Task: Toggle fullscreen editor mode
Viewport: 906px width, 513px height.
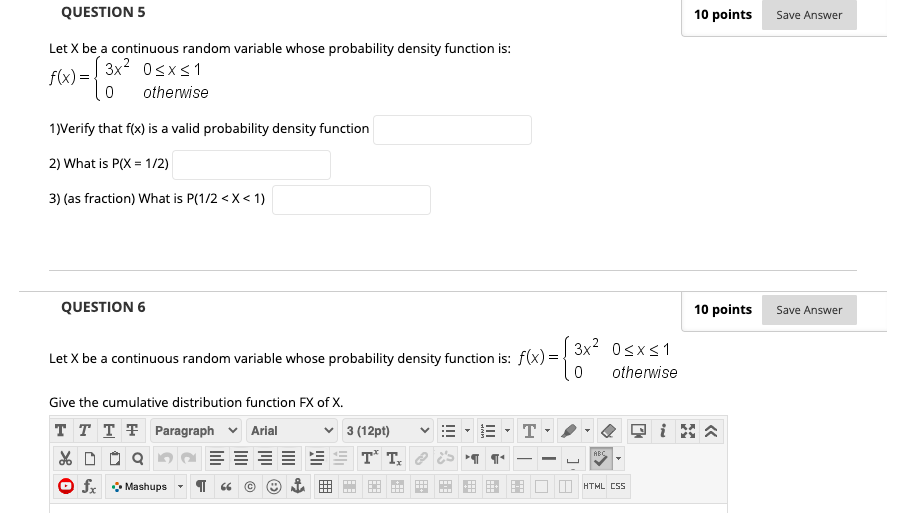Action: (688, 431)
